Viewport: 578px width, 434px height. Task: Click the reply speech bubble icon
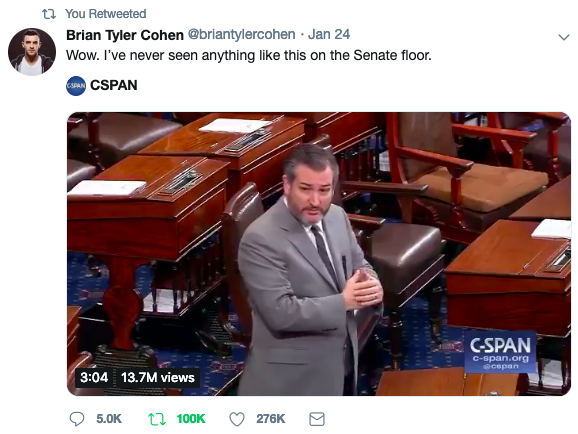pyautogui.click(x=77, y=419)
